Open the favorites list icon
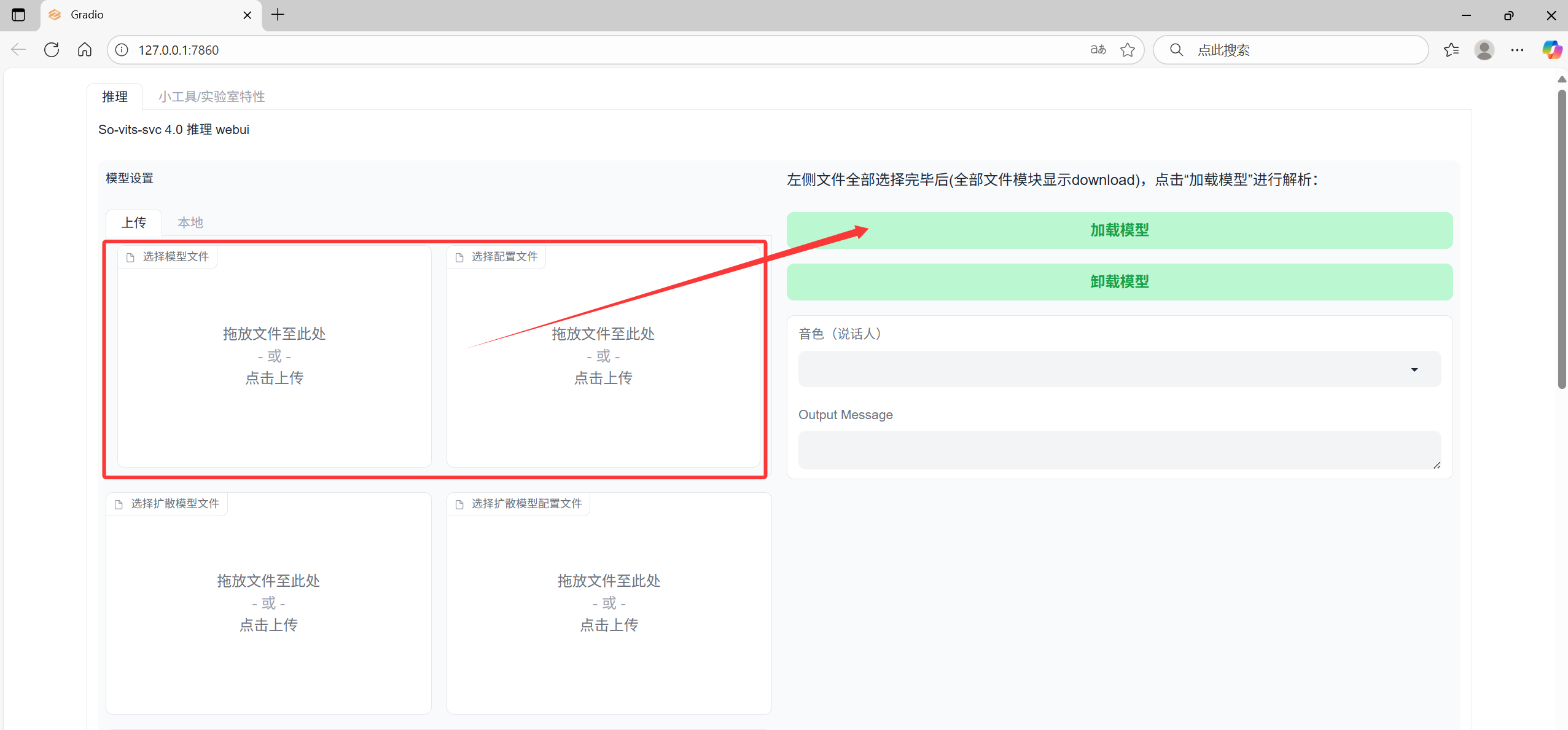Screen dimensions: 1568x730 pos(1451,50)
